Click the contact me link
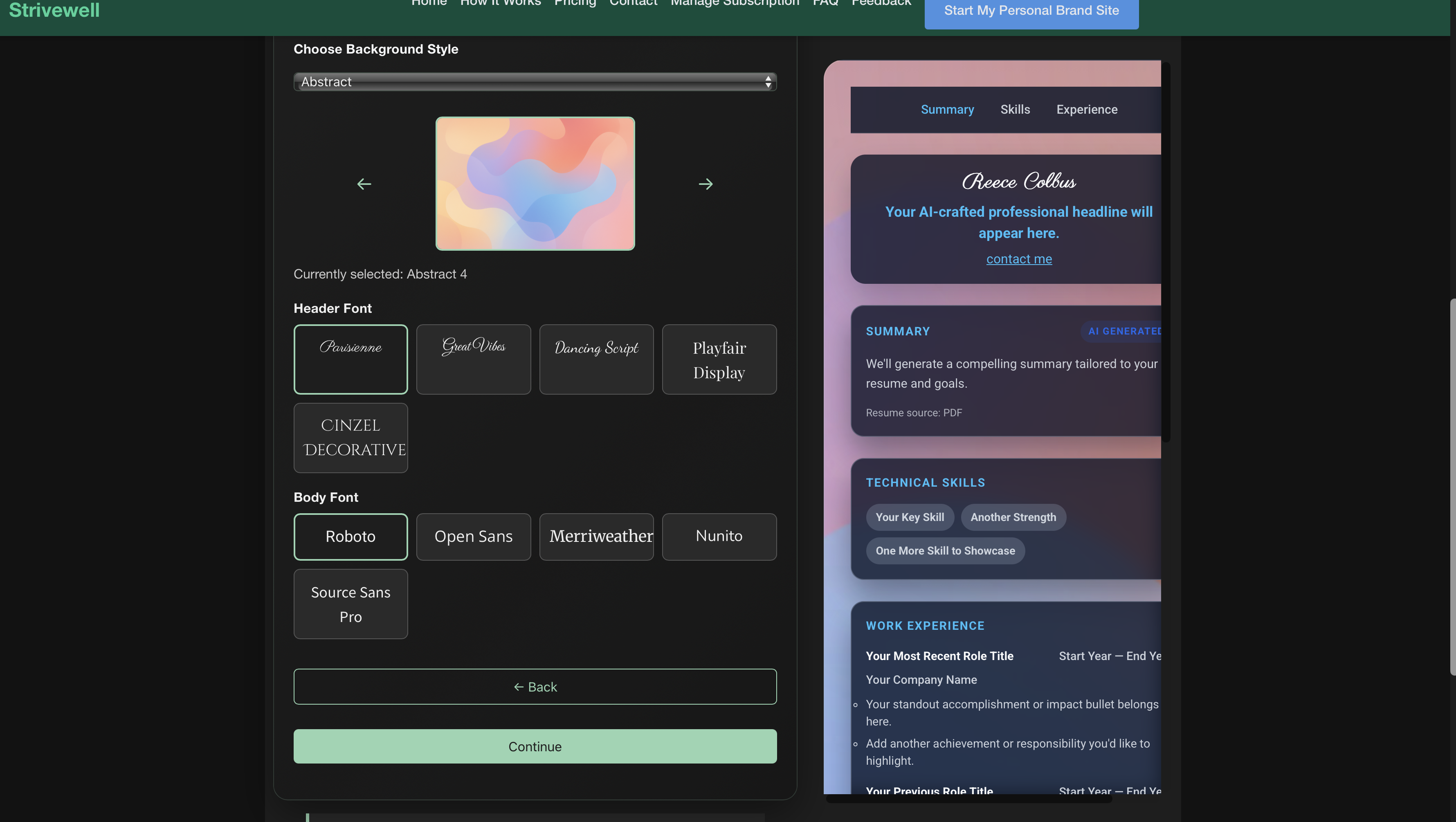Viewport: 1456px width, 822px height. pyautogui.click(x=1018, y=259)
